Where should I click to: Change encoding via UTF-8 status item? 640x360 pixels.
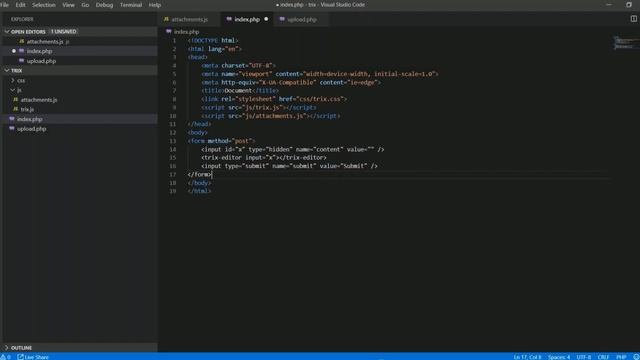pos(584,357)
